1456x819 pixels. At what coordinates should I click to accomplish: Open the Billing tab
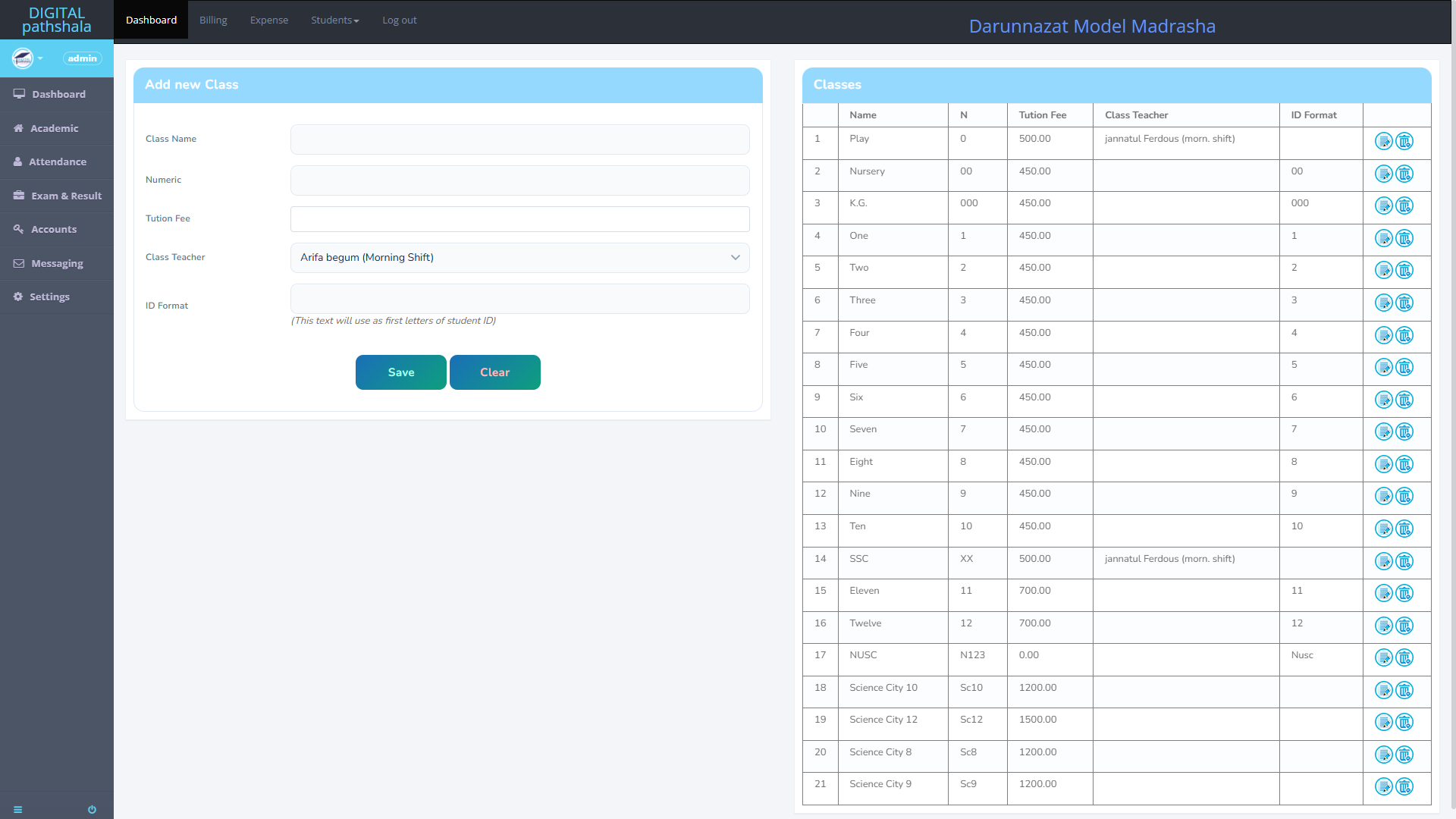(x=213, y=20)
